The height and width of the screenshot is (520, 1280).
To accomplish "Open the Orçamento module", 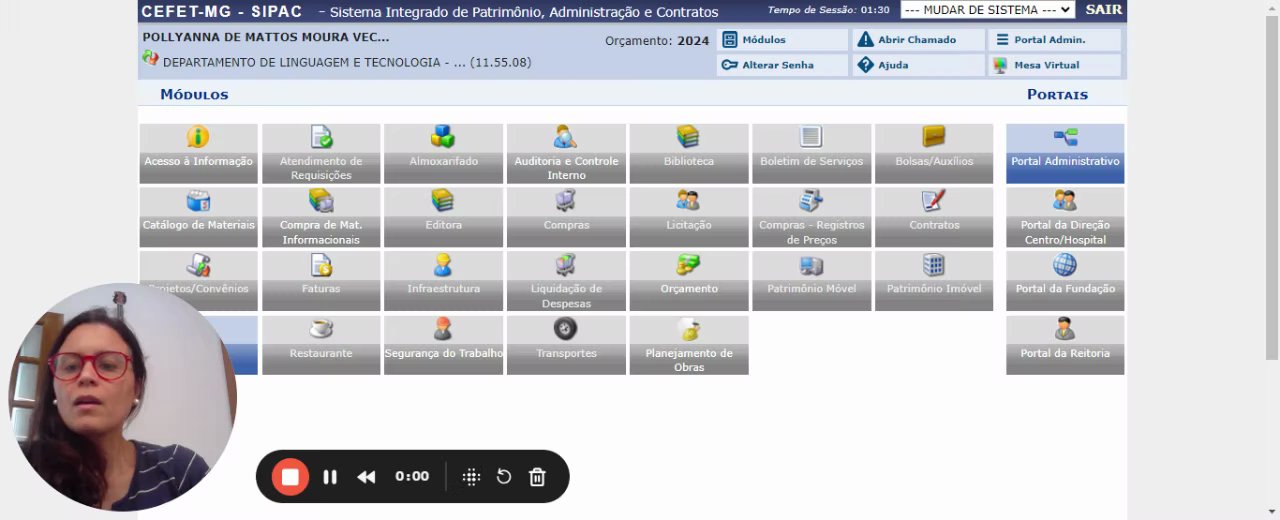I will pos(689,281).
